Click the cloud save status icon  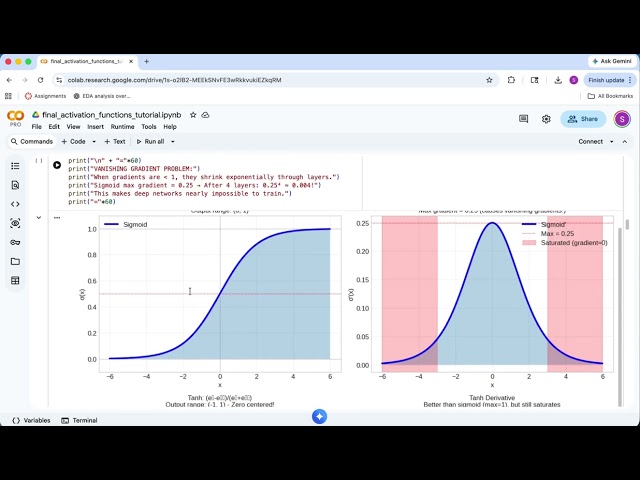coord(205,115)
